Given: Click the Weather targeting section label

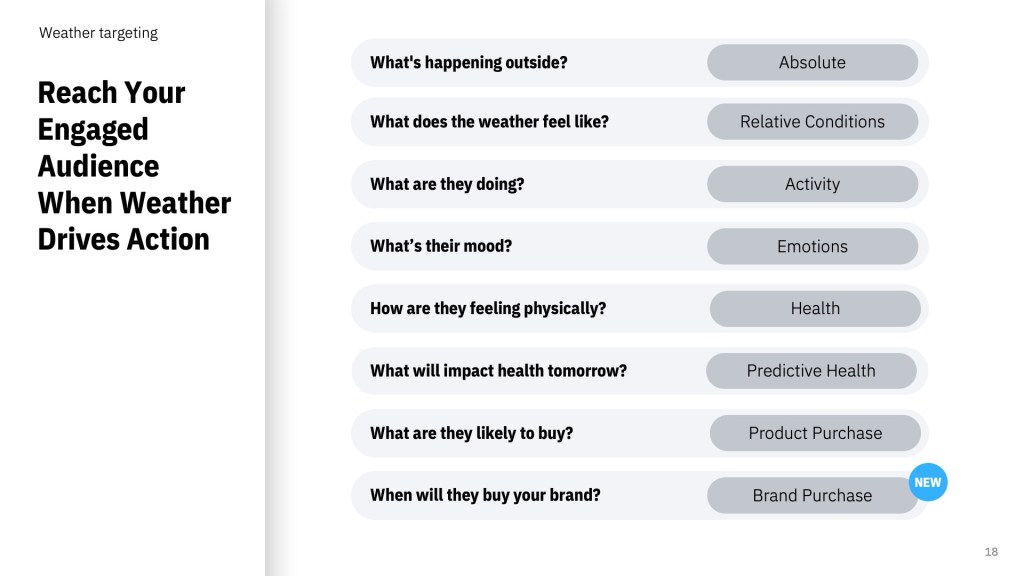Looking at the screenshot, I should tap(99, 33).
